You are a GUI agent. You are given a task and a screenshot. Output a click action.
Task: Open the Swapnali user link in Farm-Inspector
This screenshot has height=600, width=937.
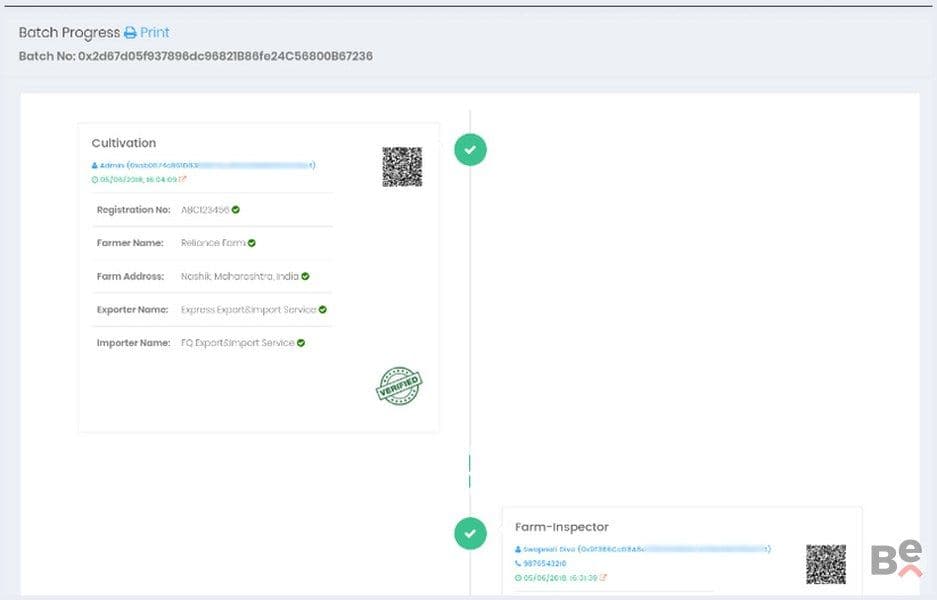[642, 549]
